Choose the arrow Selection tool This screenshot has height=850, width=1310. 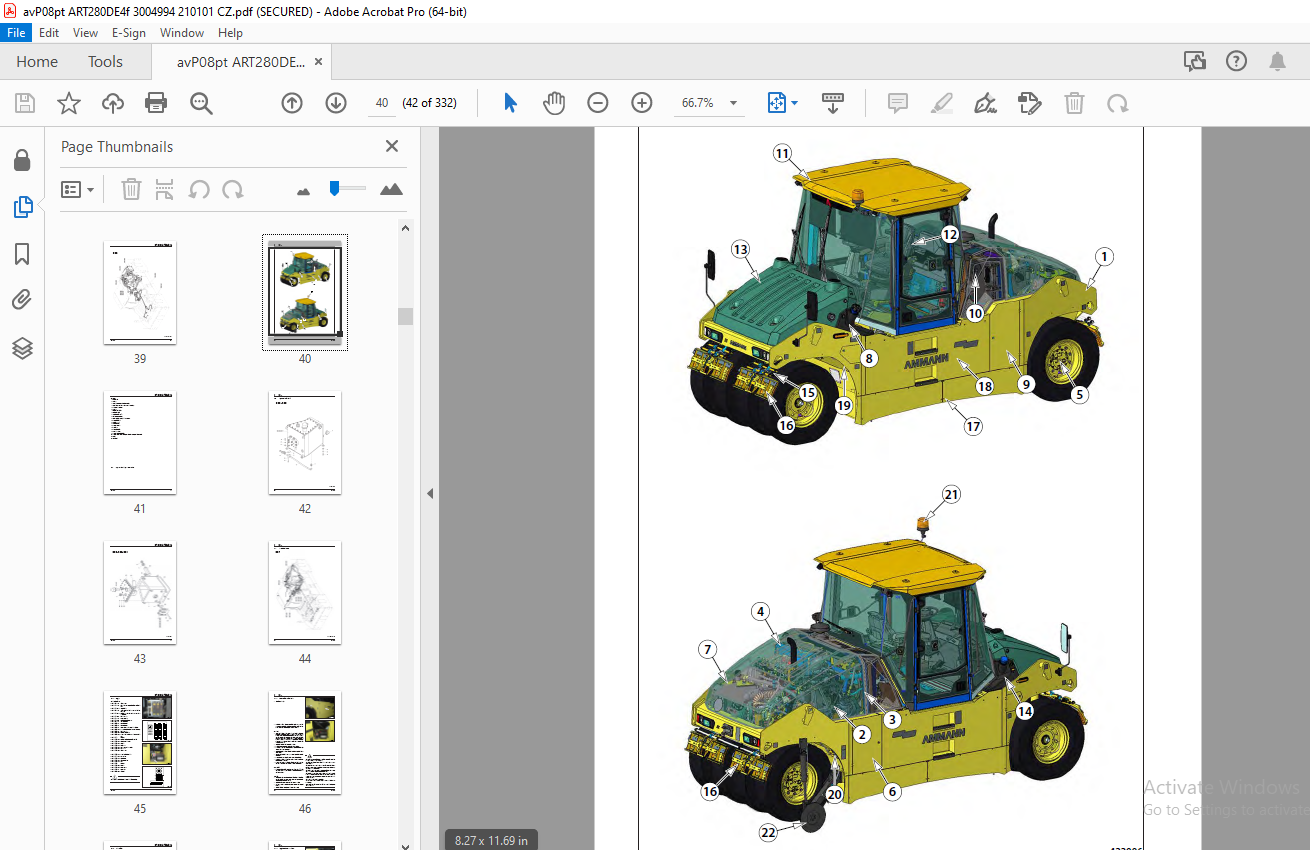(510, 103)
